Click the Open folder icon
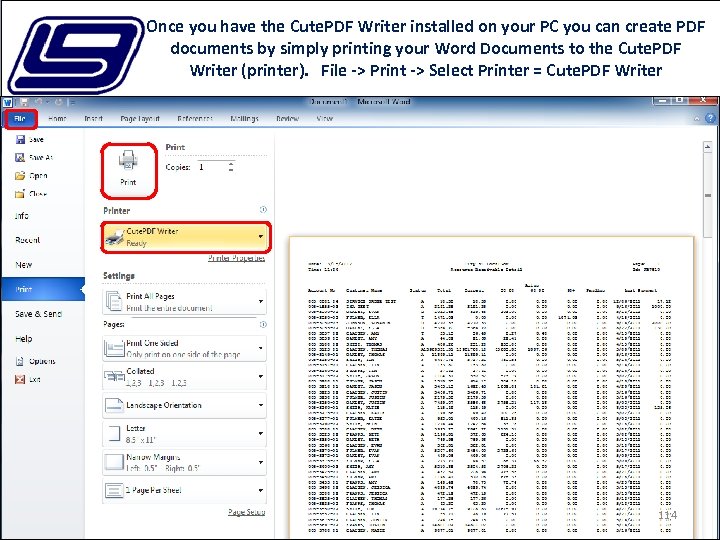Image resolution: width=720 pixels, height=540 pixels. point(20,176)
